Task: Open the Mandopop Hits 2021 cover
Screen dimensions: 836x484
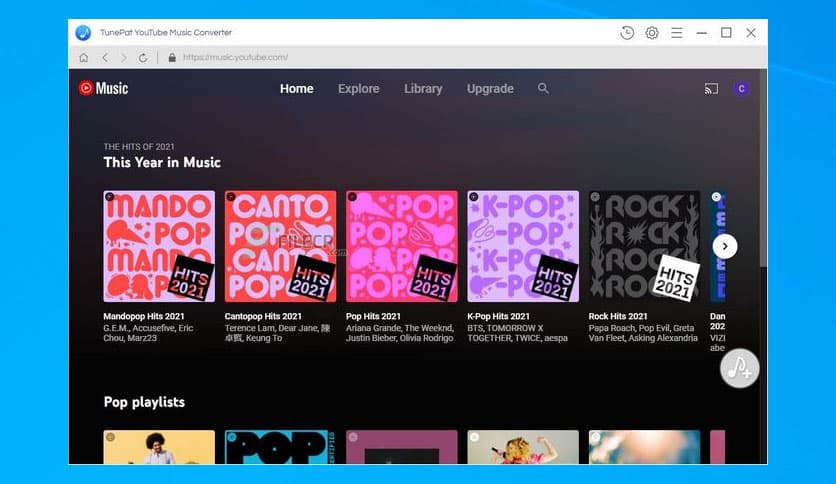Action: [x=159, y=246]
